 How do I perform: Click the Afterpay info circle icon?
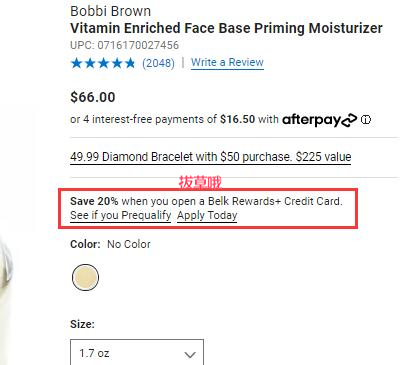tap(366, 119)
